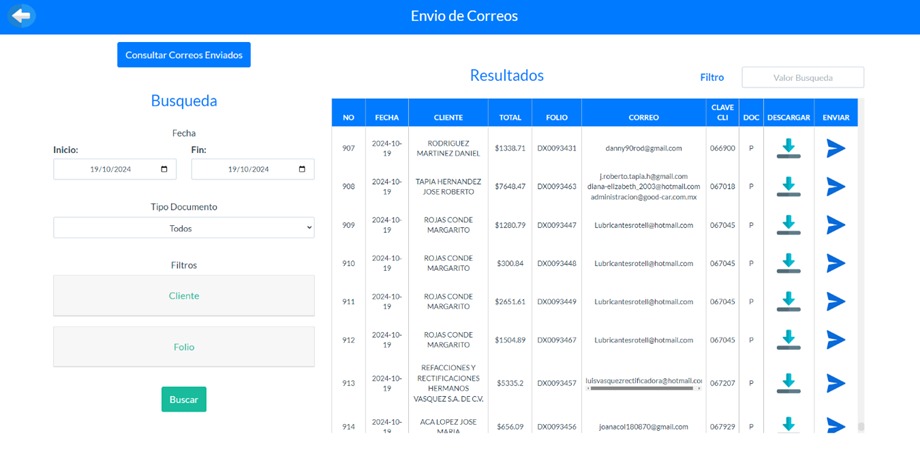The height and width of the screenshot is (454, 920).
Task: Download the document for folio DX0093457
Action: pyautogui.click(x=789, y=383)
